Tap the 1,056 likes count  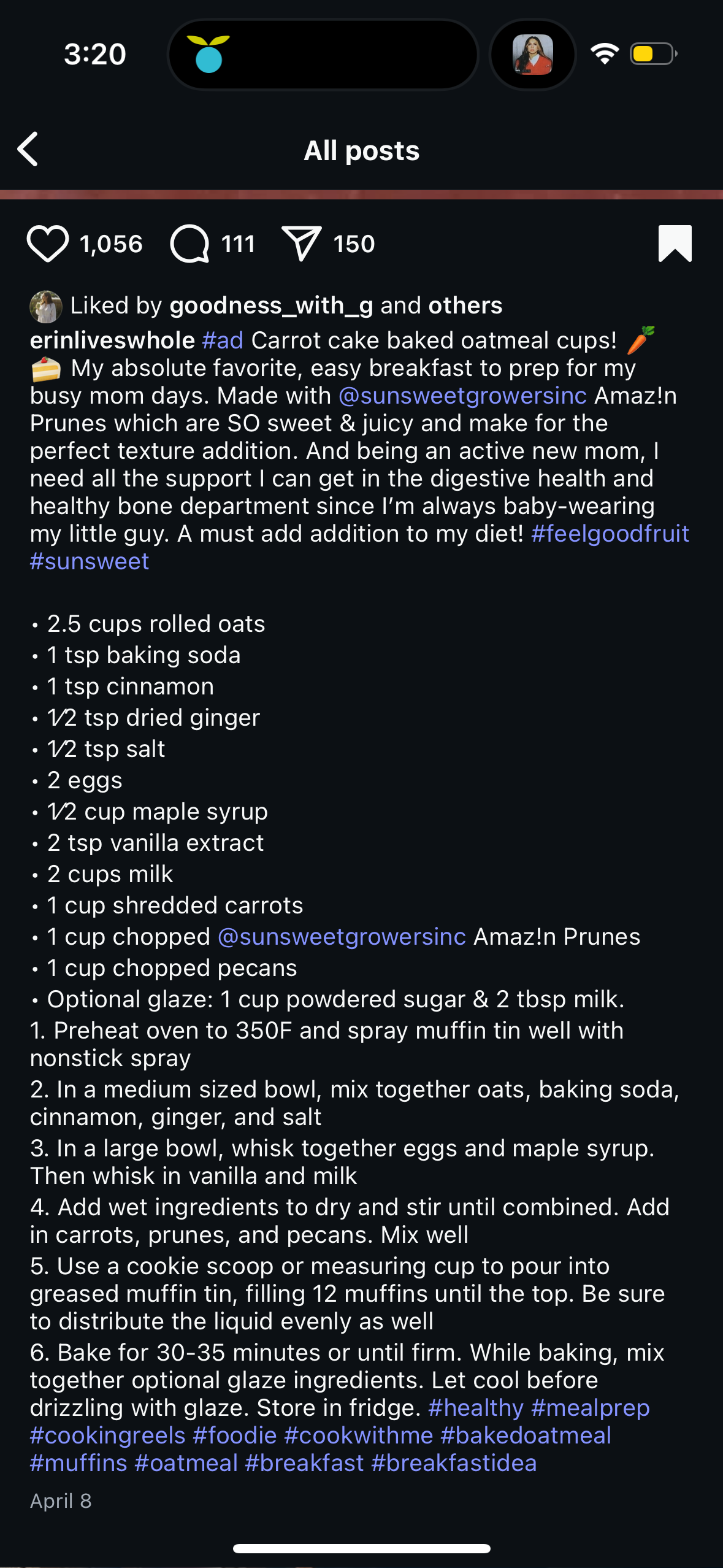111,244
